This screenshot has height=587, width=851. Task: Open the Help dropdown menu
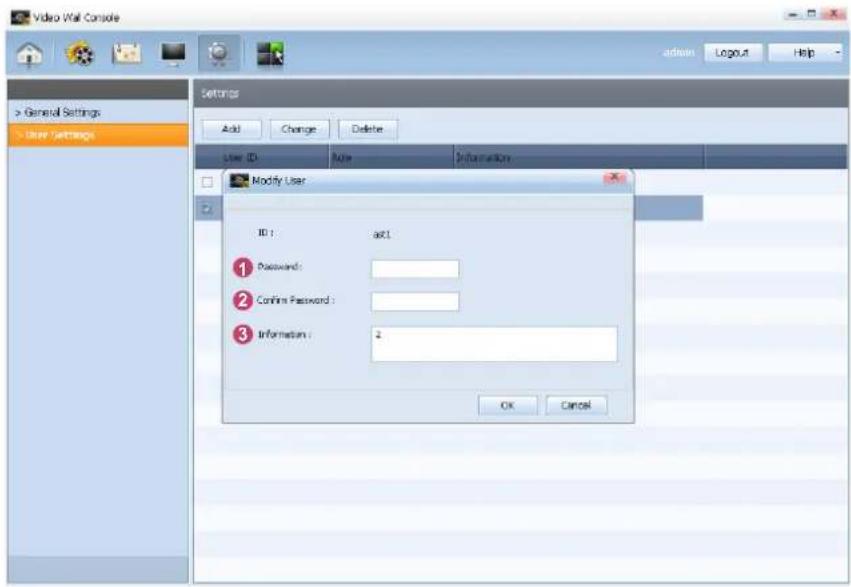(805, 53)
